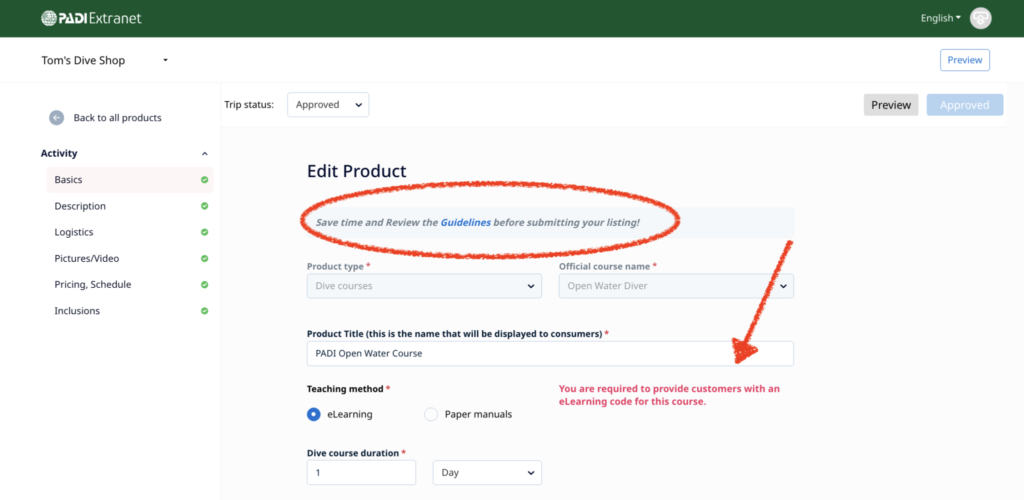Open the user profile avatar menu
This screenshot has height=500, width=1024.
click(980, 18)
